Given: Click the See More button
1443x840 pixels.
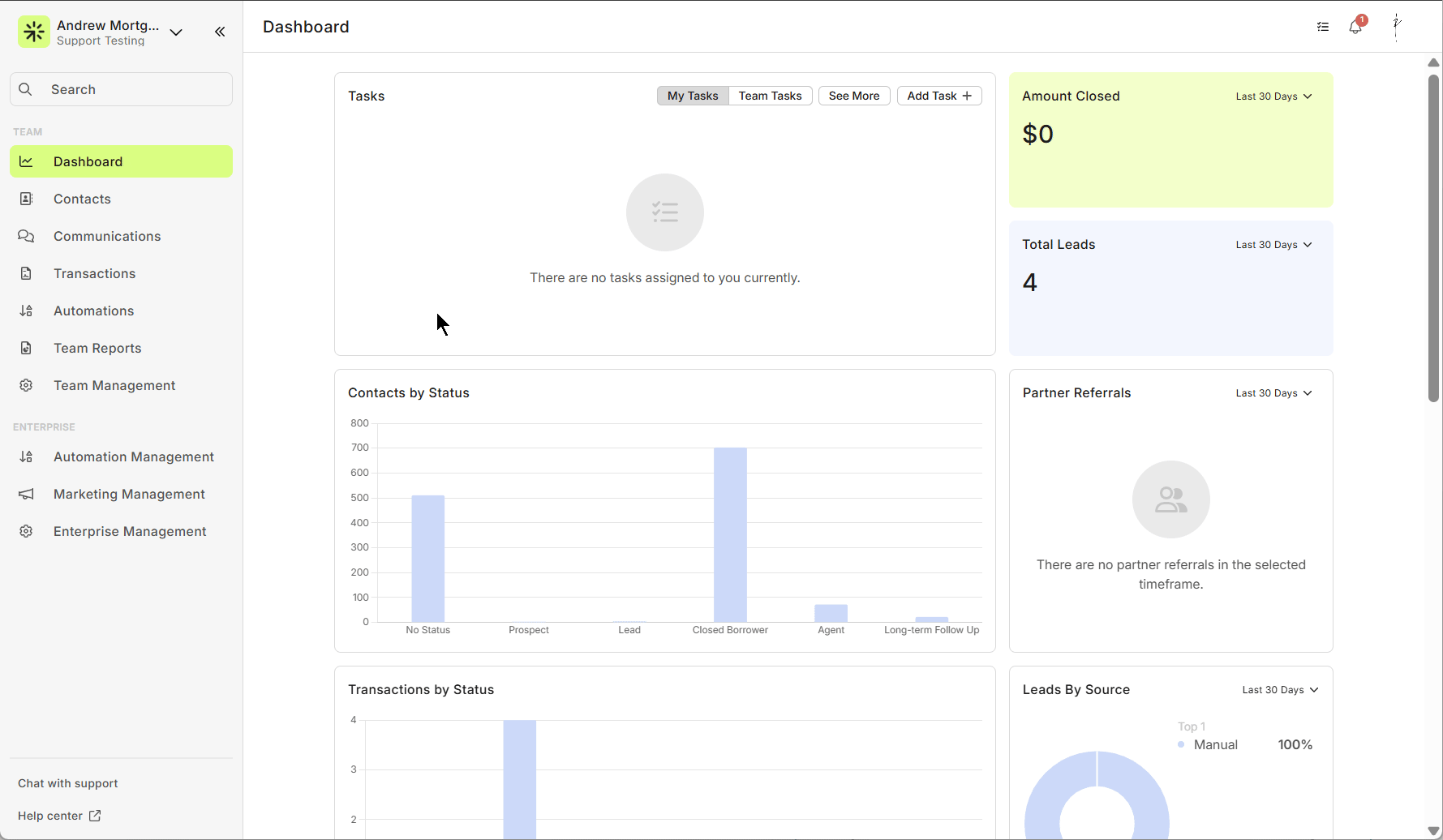Looking at the screenshot, I should coord(853,96).
